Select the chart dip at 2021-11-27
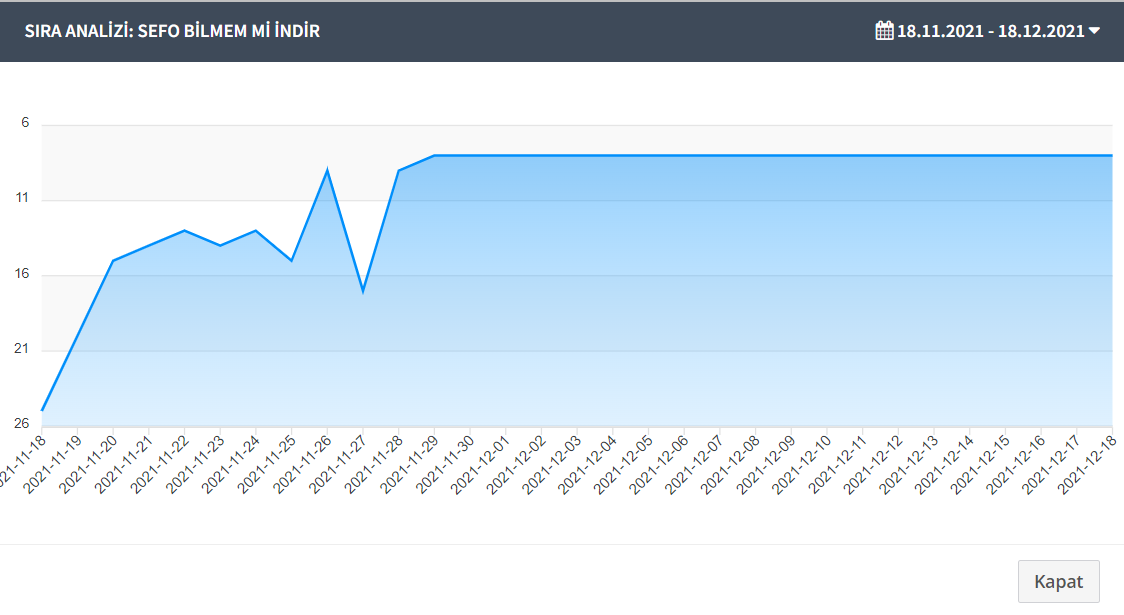 [363, 291]
